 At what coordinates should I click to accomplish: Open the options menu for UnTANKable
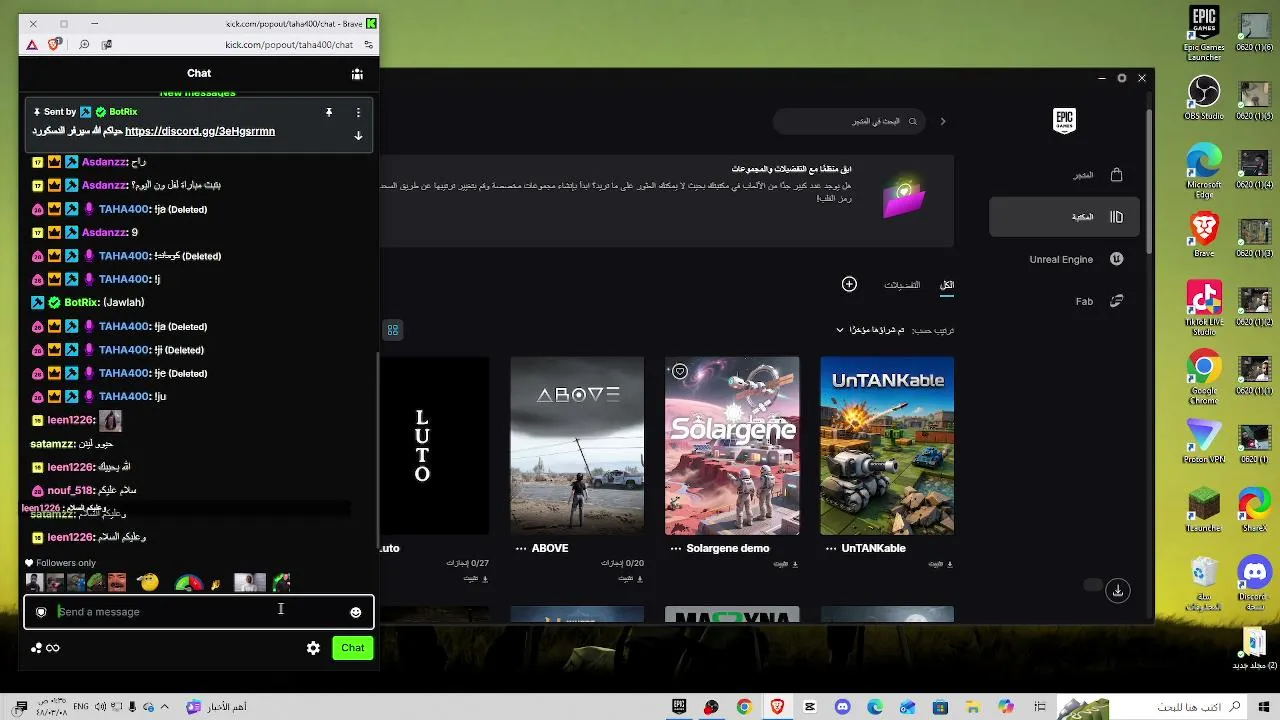pyautogui.click(x=830, y=549)
